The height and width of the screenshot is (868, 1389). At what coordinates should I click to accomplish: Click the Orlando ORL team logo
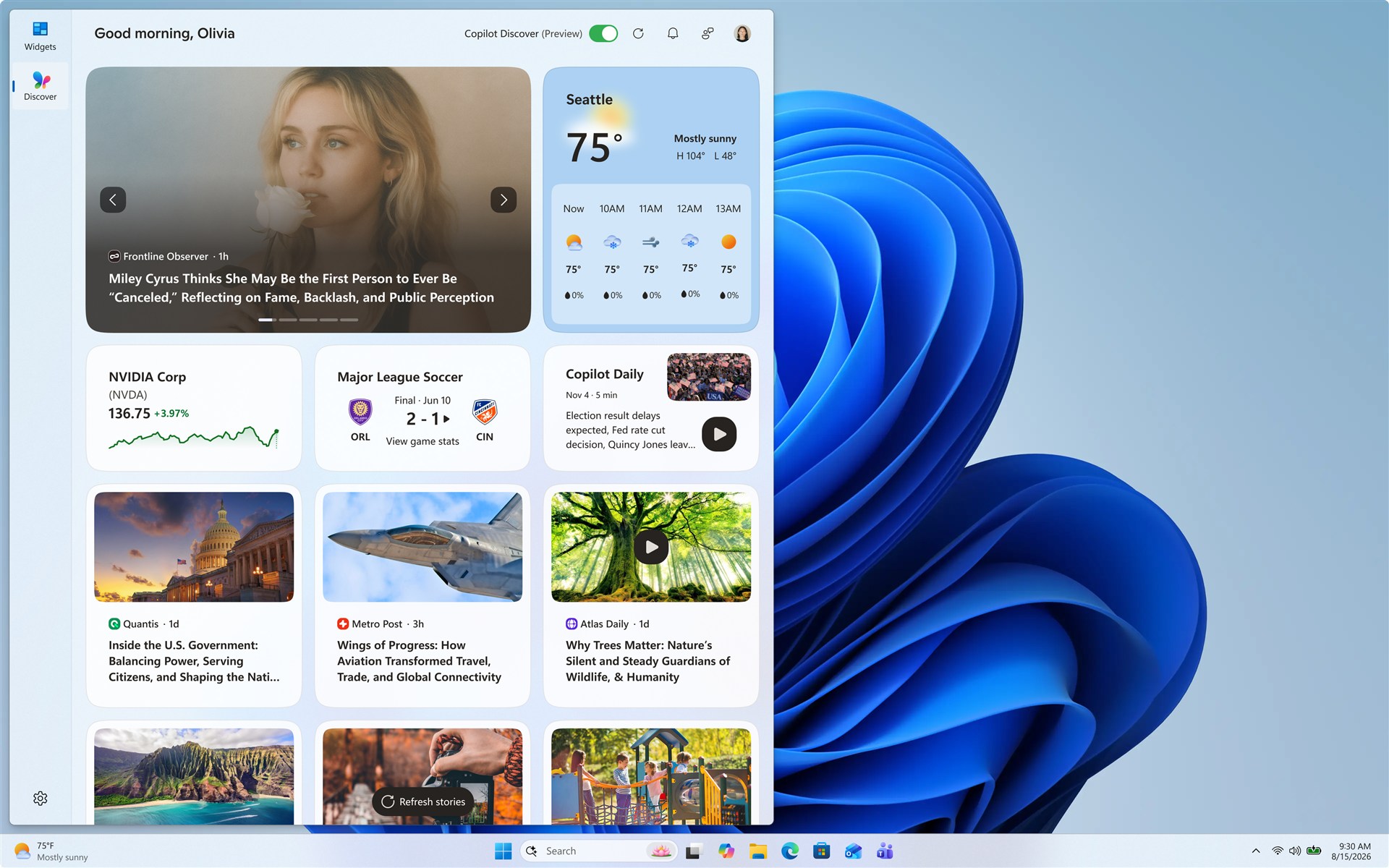click(360, 412)
